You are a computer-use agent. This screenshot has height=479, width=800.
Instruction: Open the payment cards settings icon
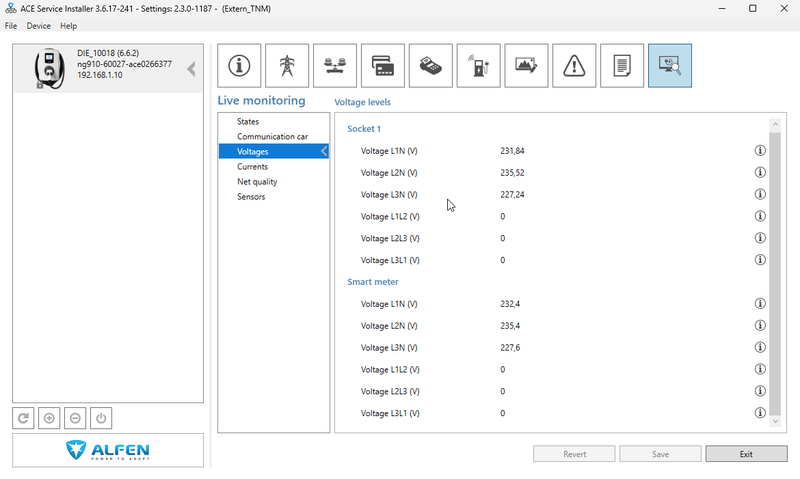(383, 66)
